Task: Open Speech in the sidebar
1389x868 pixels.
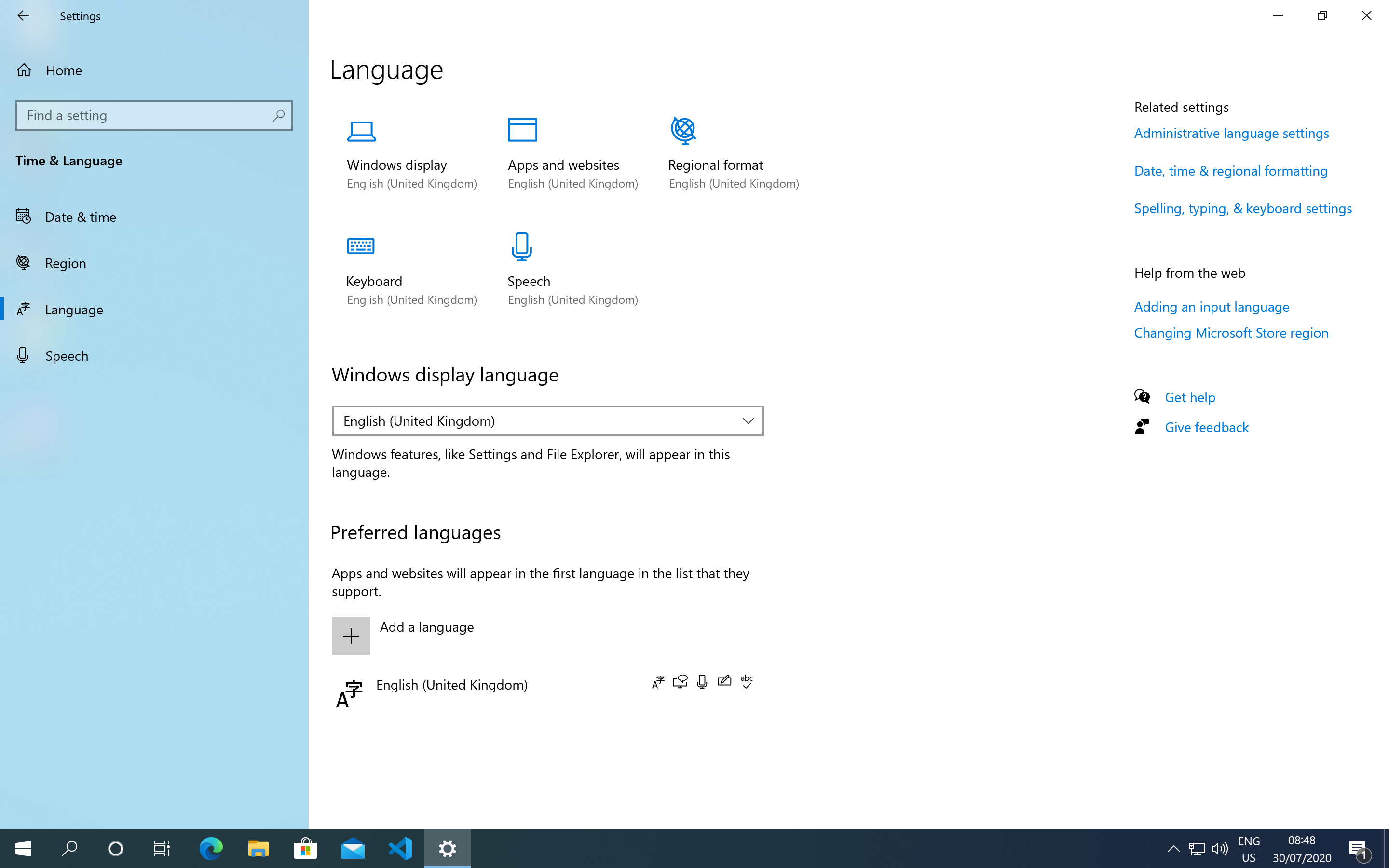Action: tap(154, 356)
